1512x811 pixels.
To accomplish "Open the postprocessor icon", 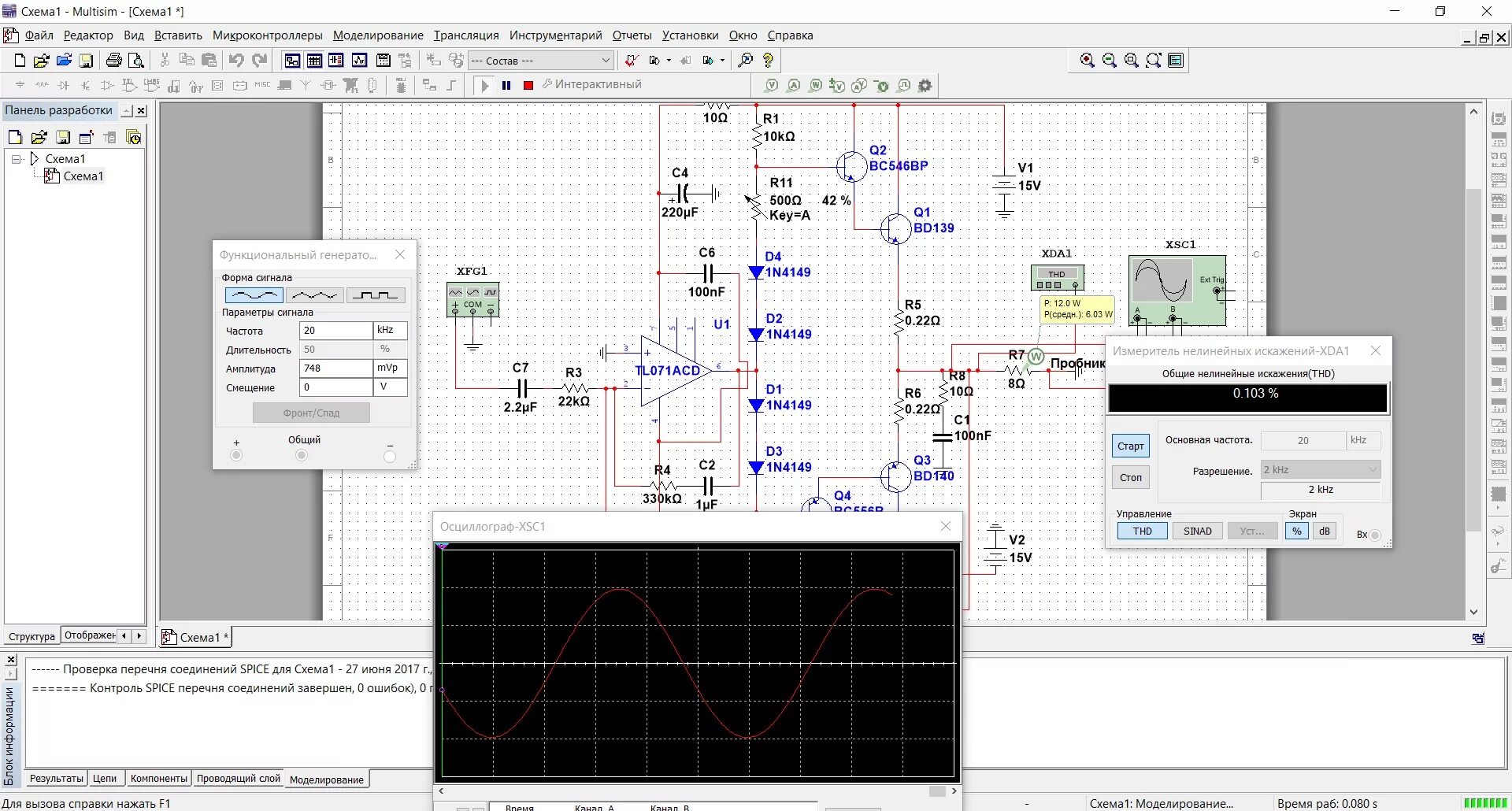I will (x=384, y=61).
